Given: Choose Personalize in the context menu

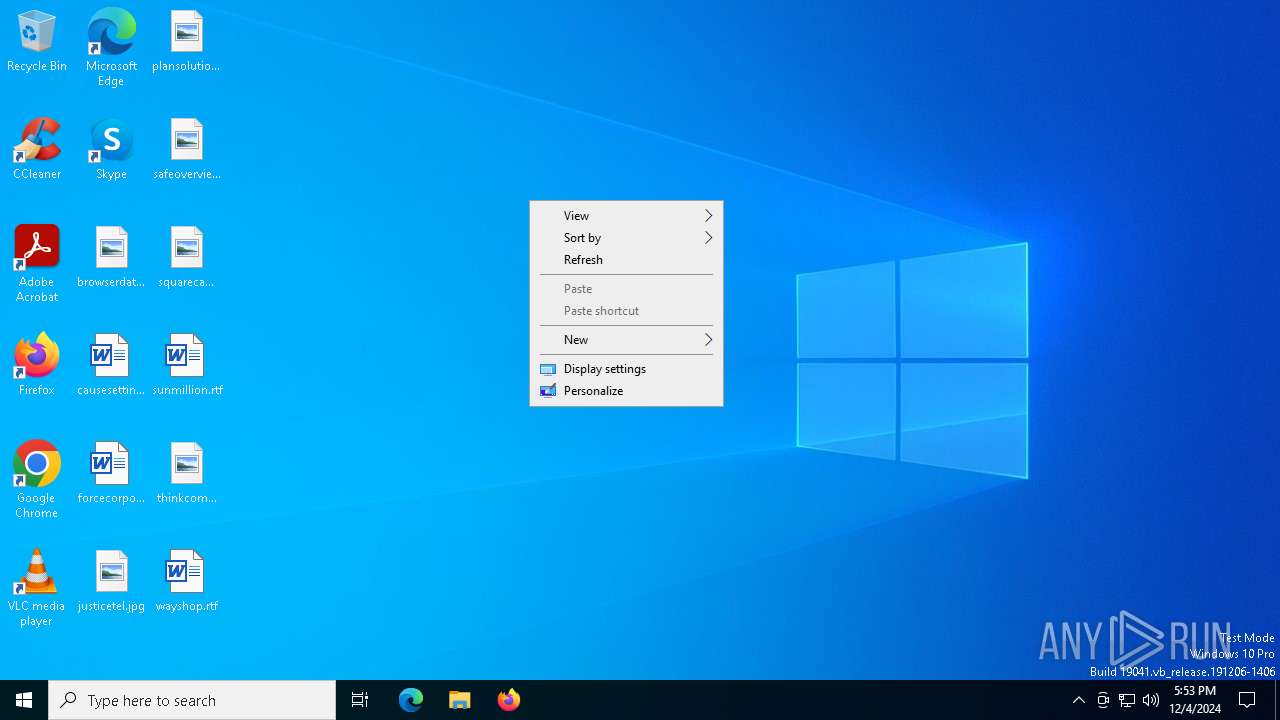Looking at the screenshot, I should coord(626,391).
